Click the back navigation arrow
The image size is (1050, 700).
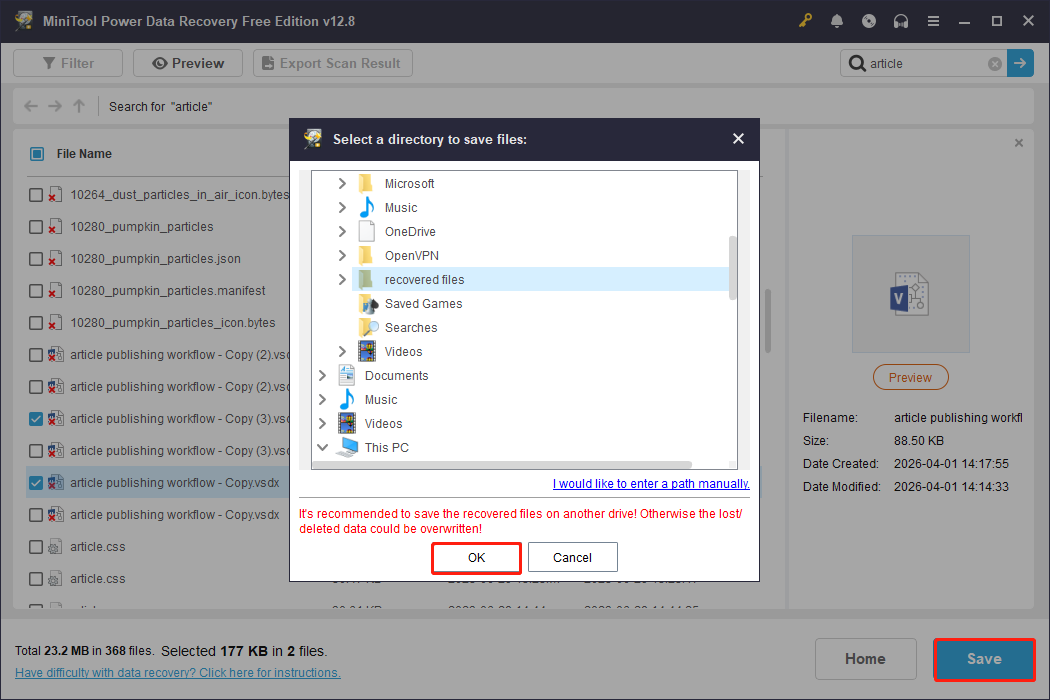click(x=30, y=105)
